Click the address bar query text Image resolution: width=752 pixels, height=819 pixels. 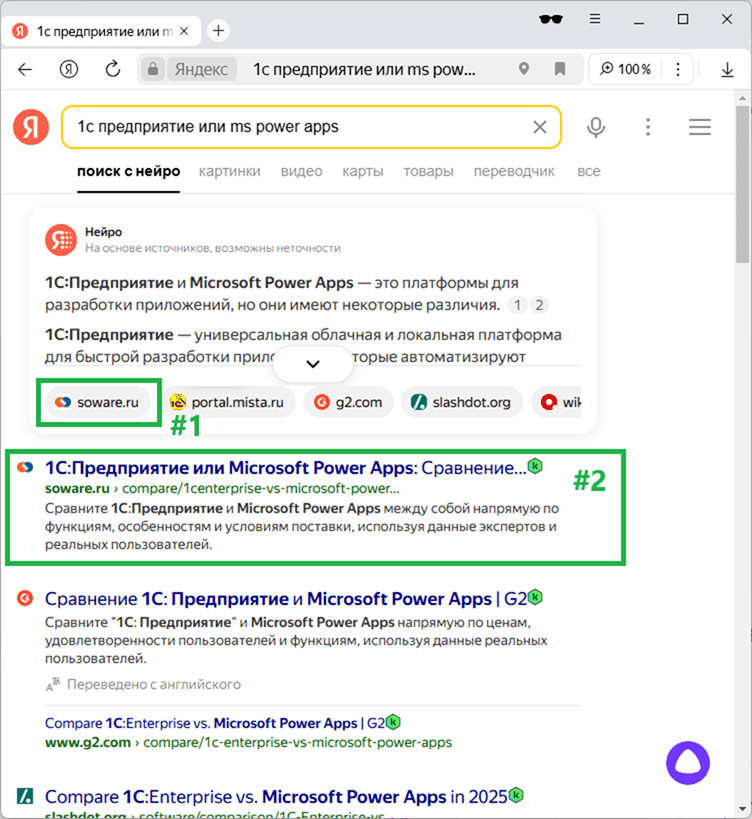(364, 69)
